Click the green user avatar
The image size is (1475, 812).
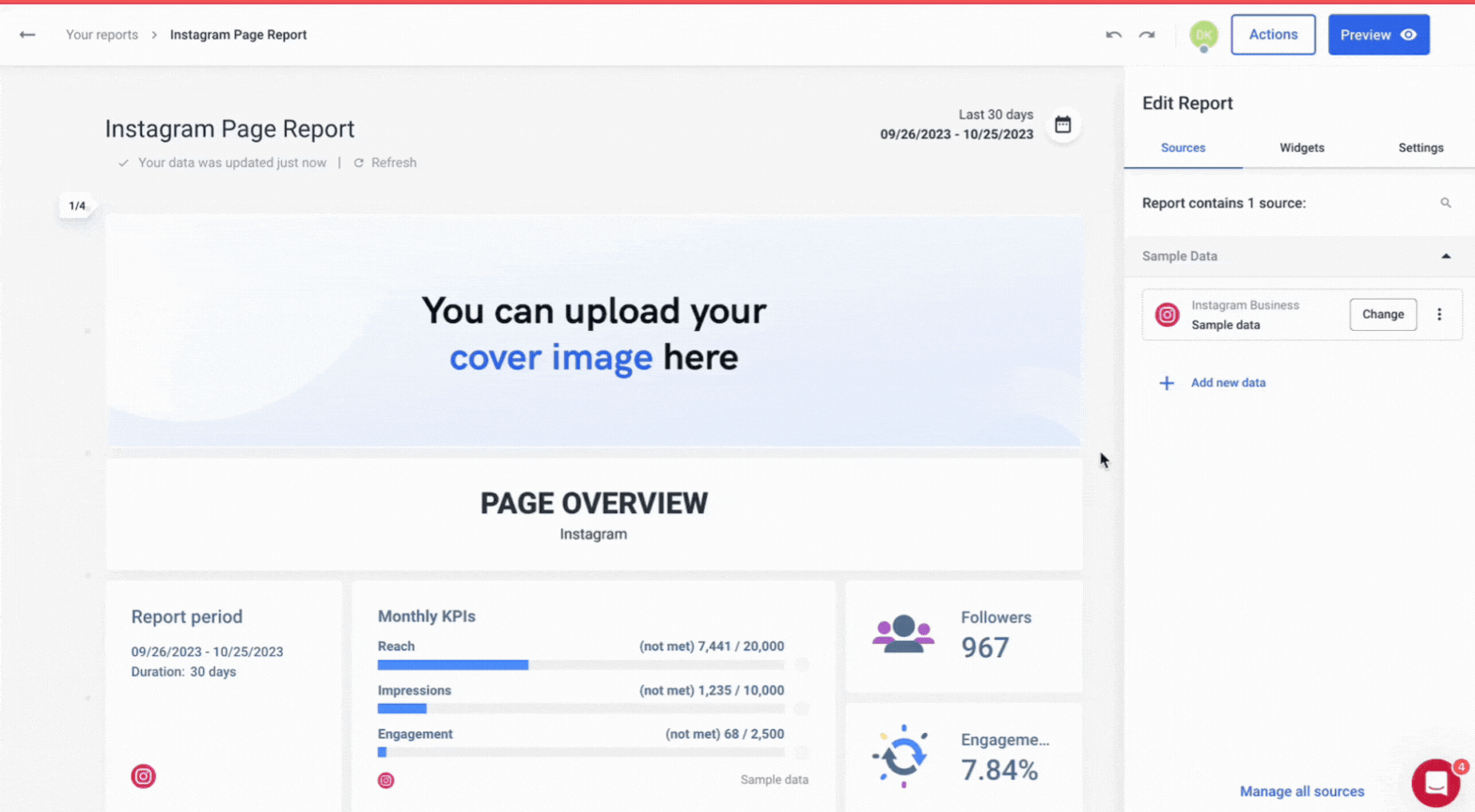click(1203, 35)
